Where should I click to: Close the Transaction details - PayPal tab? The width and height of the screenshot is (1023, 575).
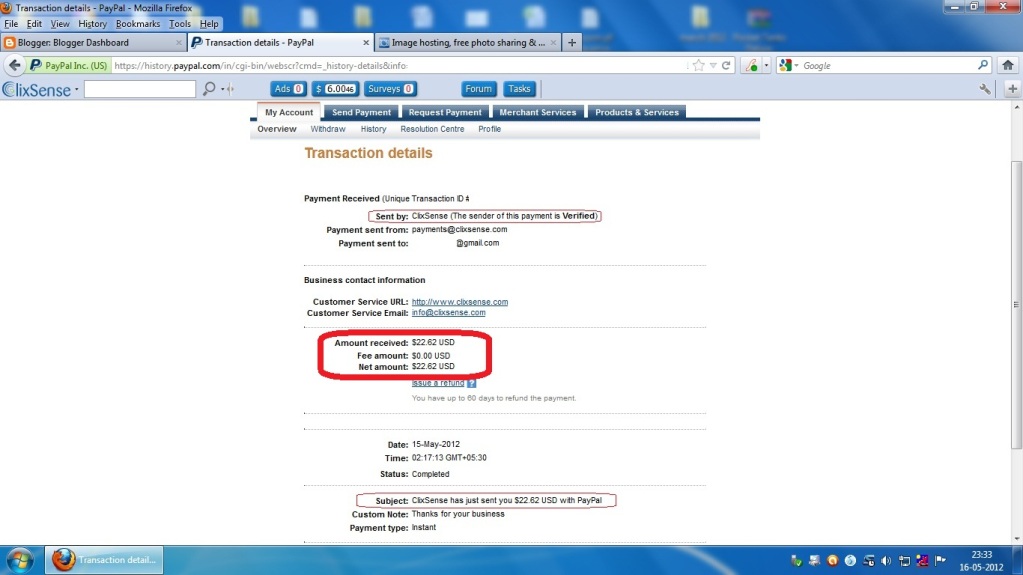(x=365, y=42)
